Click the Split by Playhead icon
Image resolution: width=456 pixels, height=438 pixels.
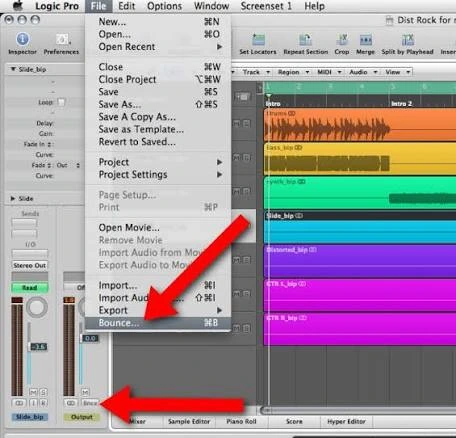click(x=407, y=40)
